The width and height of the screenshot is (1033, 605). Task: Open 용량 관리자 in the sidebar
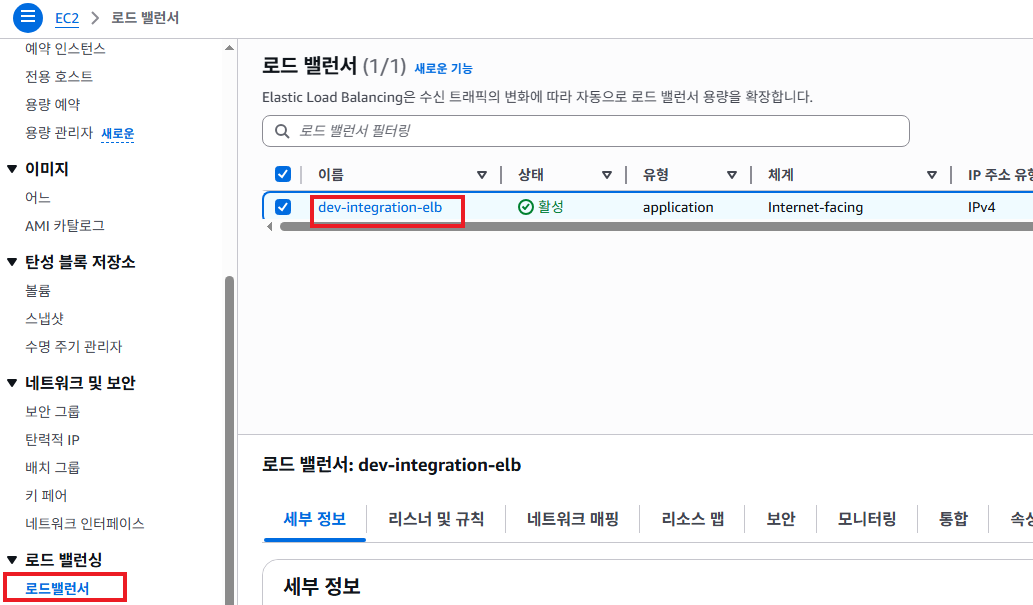(x=59, y=133)
